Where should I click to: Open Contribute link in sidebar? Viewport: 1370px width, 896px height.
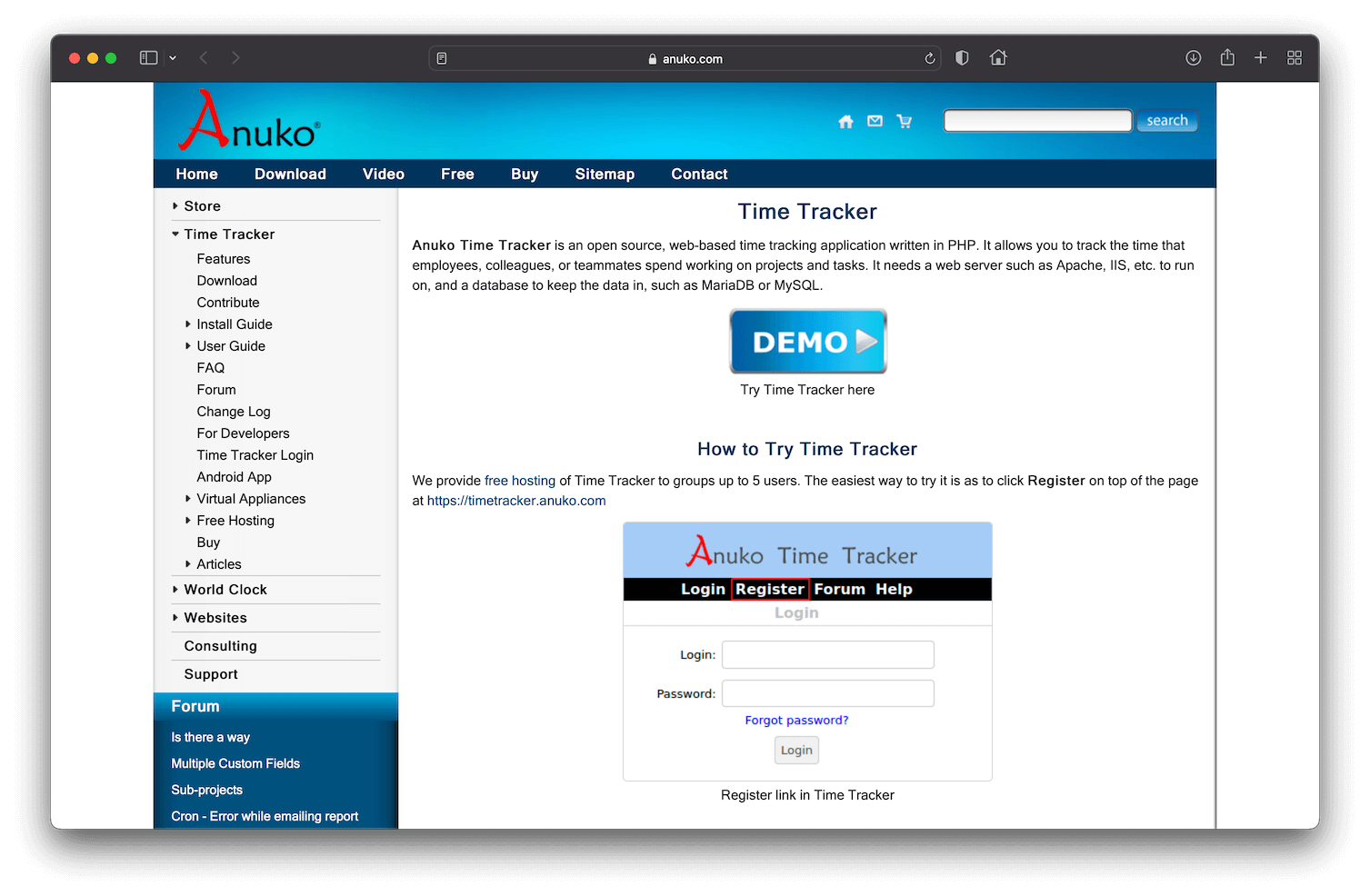pos(228,303)
